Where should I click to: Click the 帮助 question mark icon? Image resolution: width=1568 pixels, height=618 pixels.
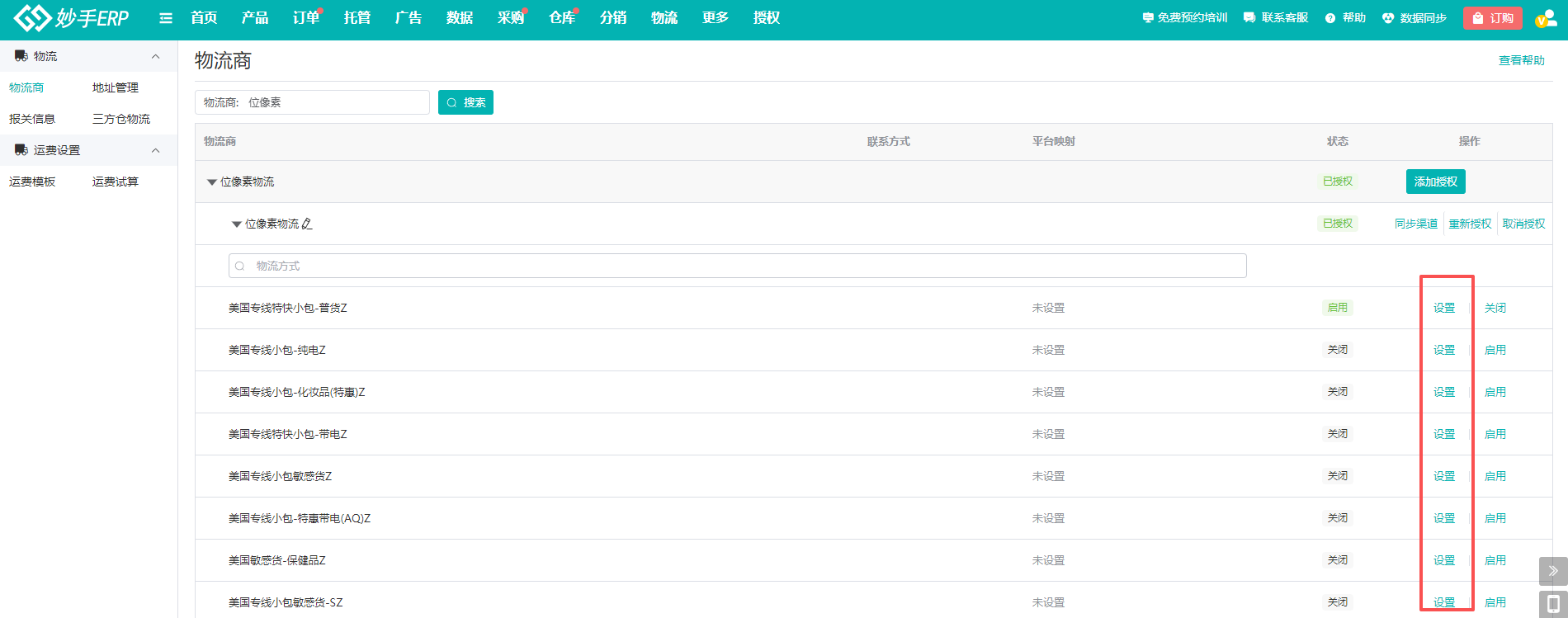point(1330,18)
